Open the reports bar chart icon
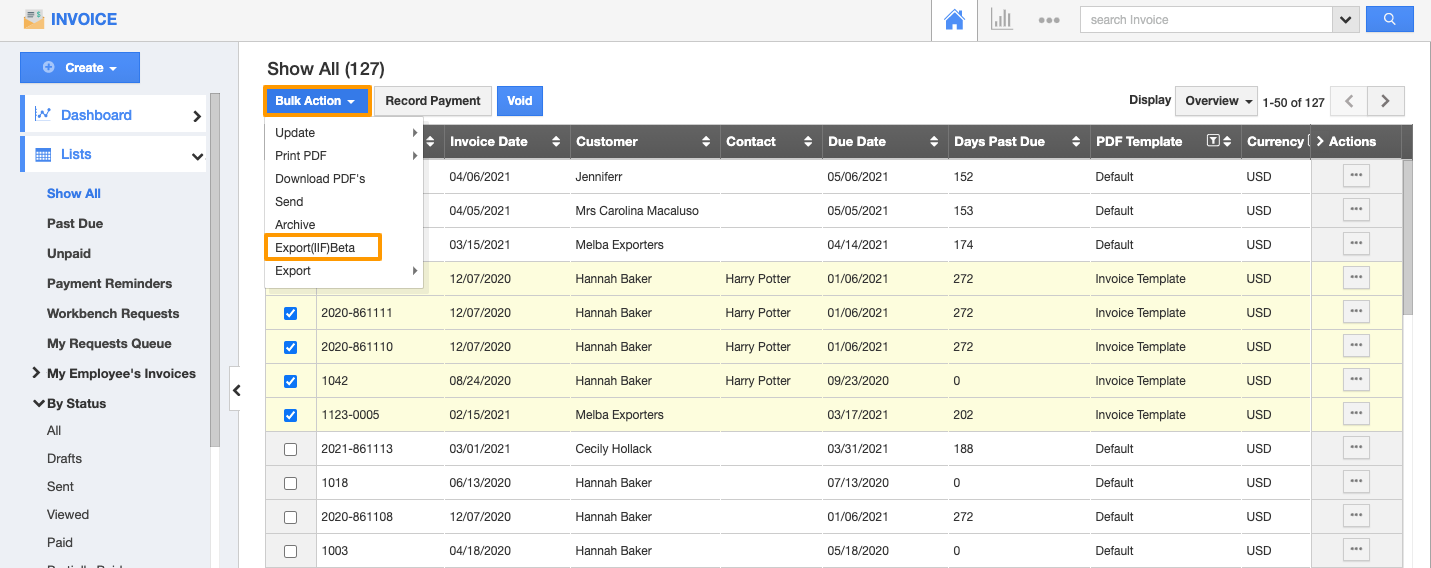The height and width of the screenshot is (568, 1431). point(1001,20)
